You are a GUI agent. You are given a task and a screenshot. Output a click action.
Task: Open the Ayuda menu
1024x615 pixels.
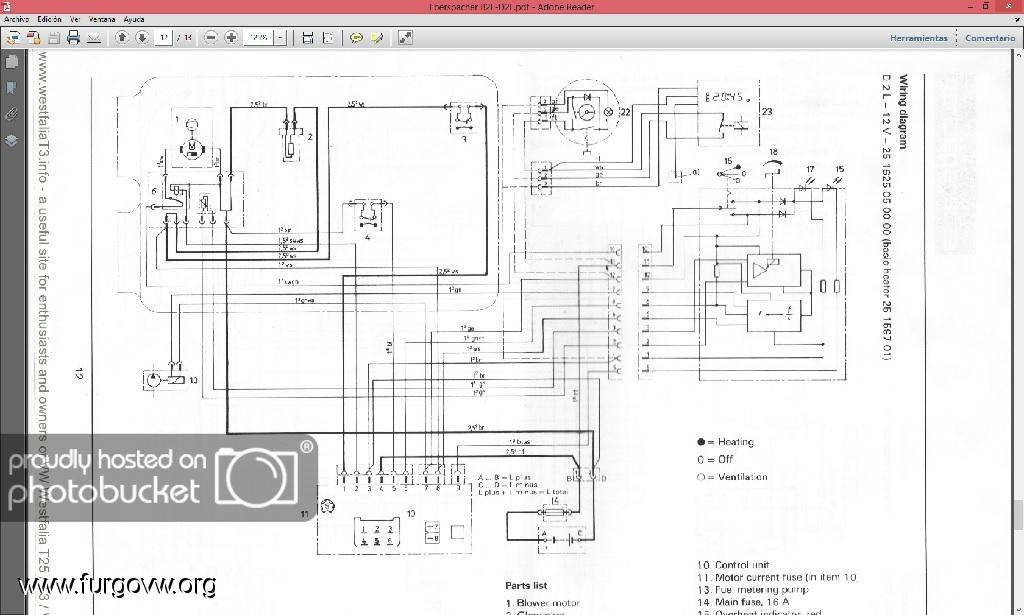(x=134, y=20)
